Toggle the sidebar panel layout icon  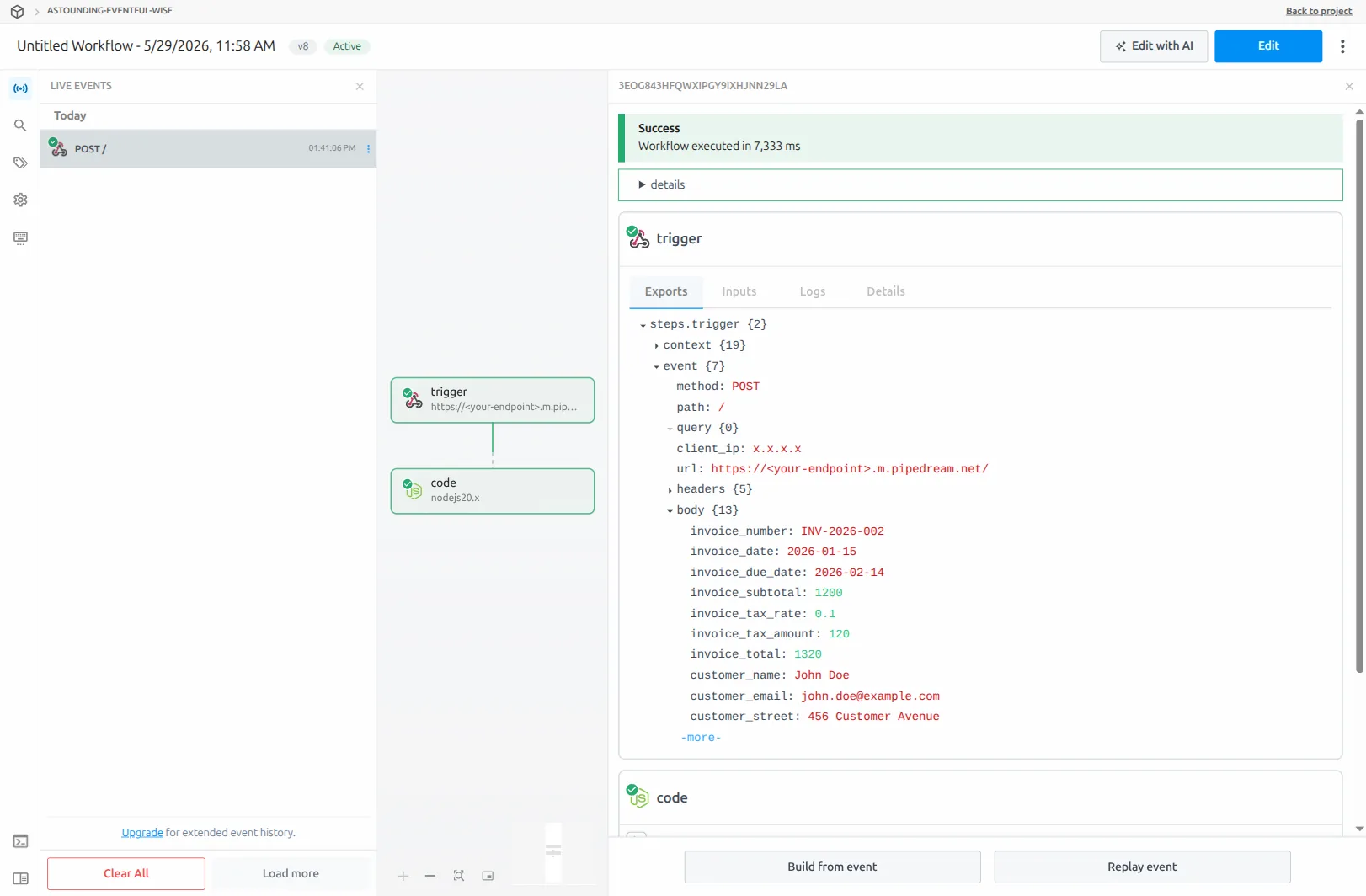(20, 878)
